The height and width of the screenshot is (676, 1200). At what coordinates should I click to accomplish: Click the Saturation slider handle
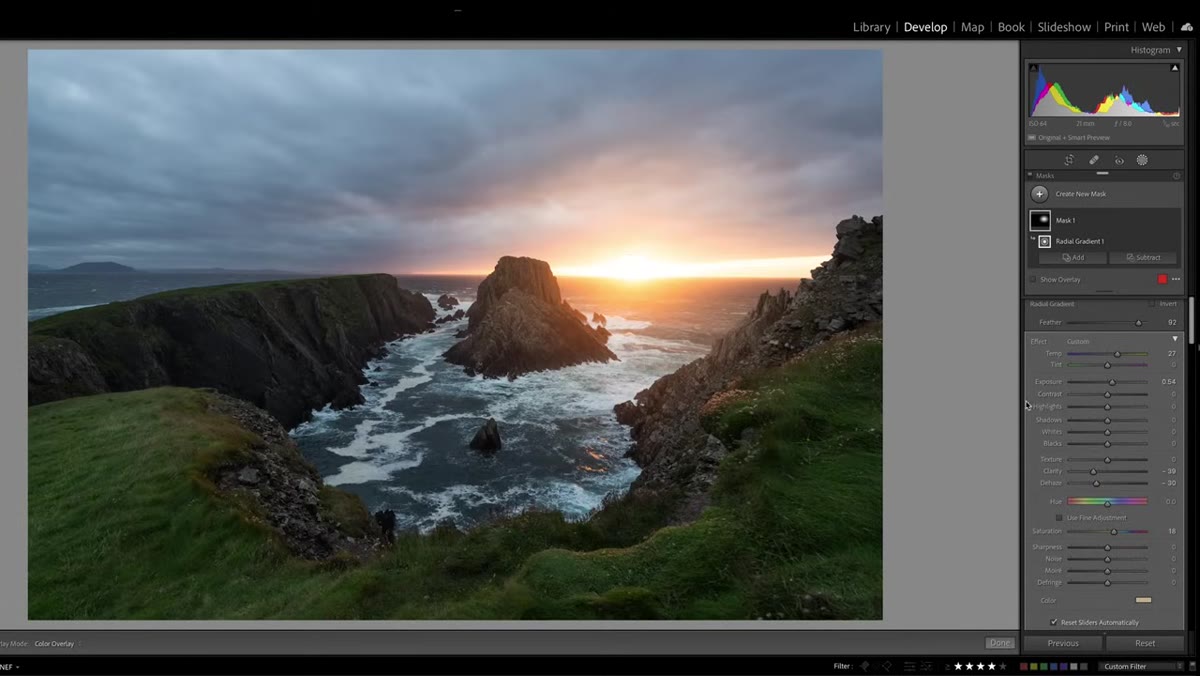coord(1114,531)
